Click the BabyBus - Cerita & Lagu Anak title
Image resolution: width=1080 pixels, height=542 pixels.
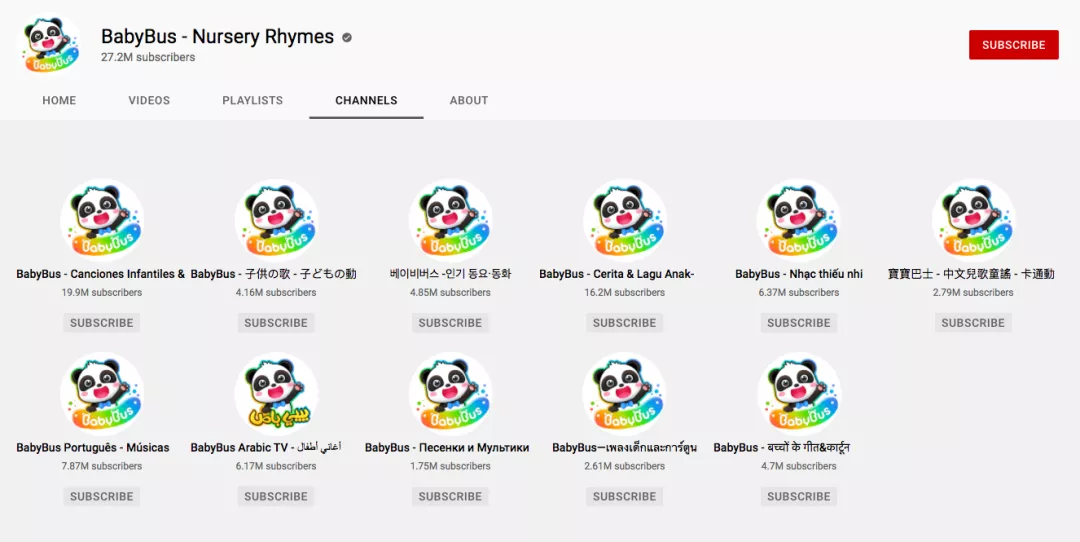[616, 274]
